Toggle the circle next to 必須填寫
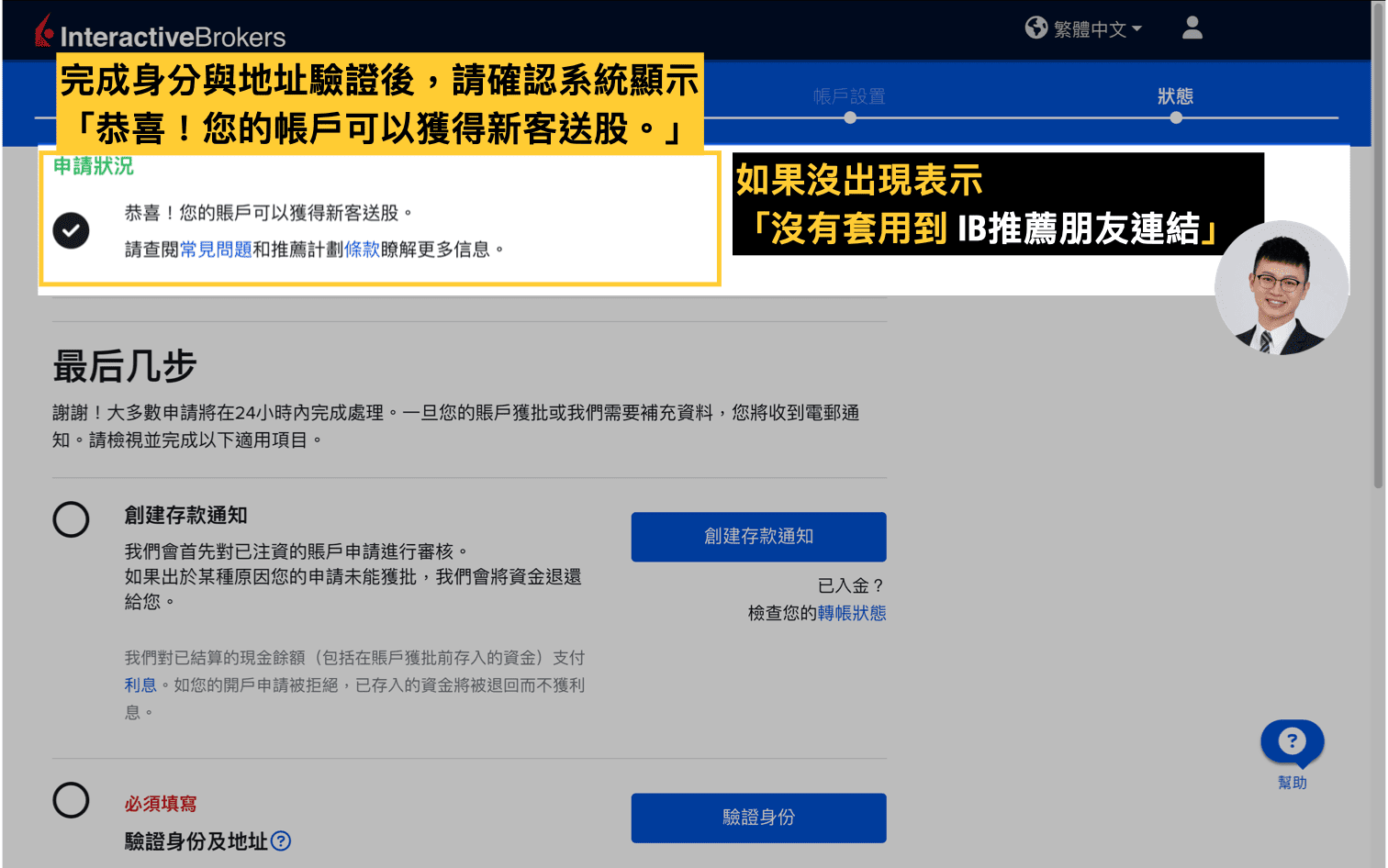This screenshot has width=1388, height=868. pyautogui.click(x=71, y=801)
